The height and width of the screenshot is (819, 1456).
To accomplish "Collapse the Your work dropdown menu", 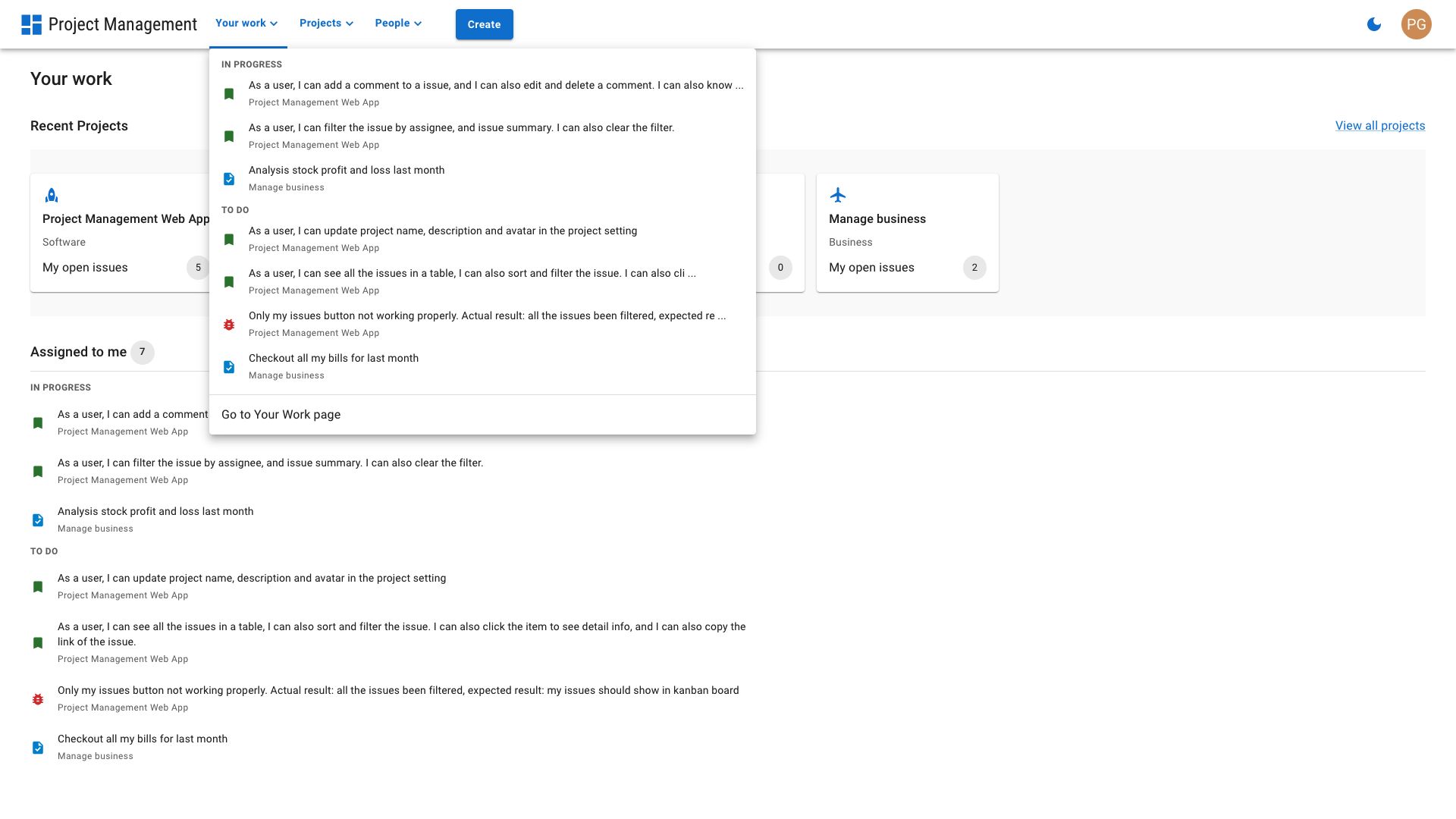I will click(247, 24).
